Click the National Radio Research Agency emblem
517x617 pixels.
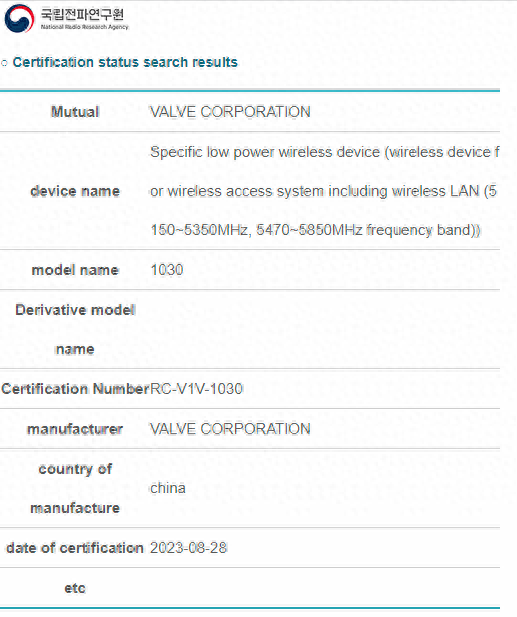(19, 18)
